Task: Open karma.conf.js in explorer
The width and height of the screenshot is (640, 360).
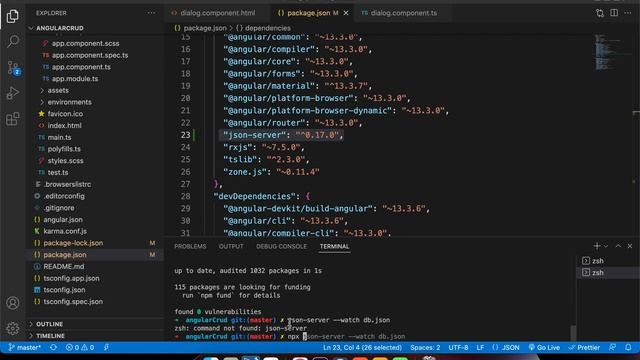Action: coord(65,231)
